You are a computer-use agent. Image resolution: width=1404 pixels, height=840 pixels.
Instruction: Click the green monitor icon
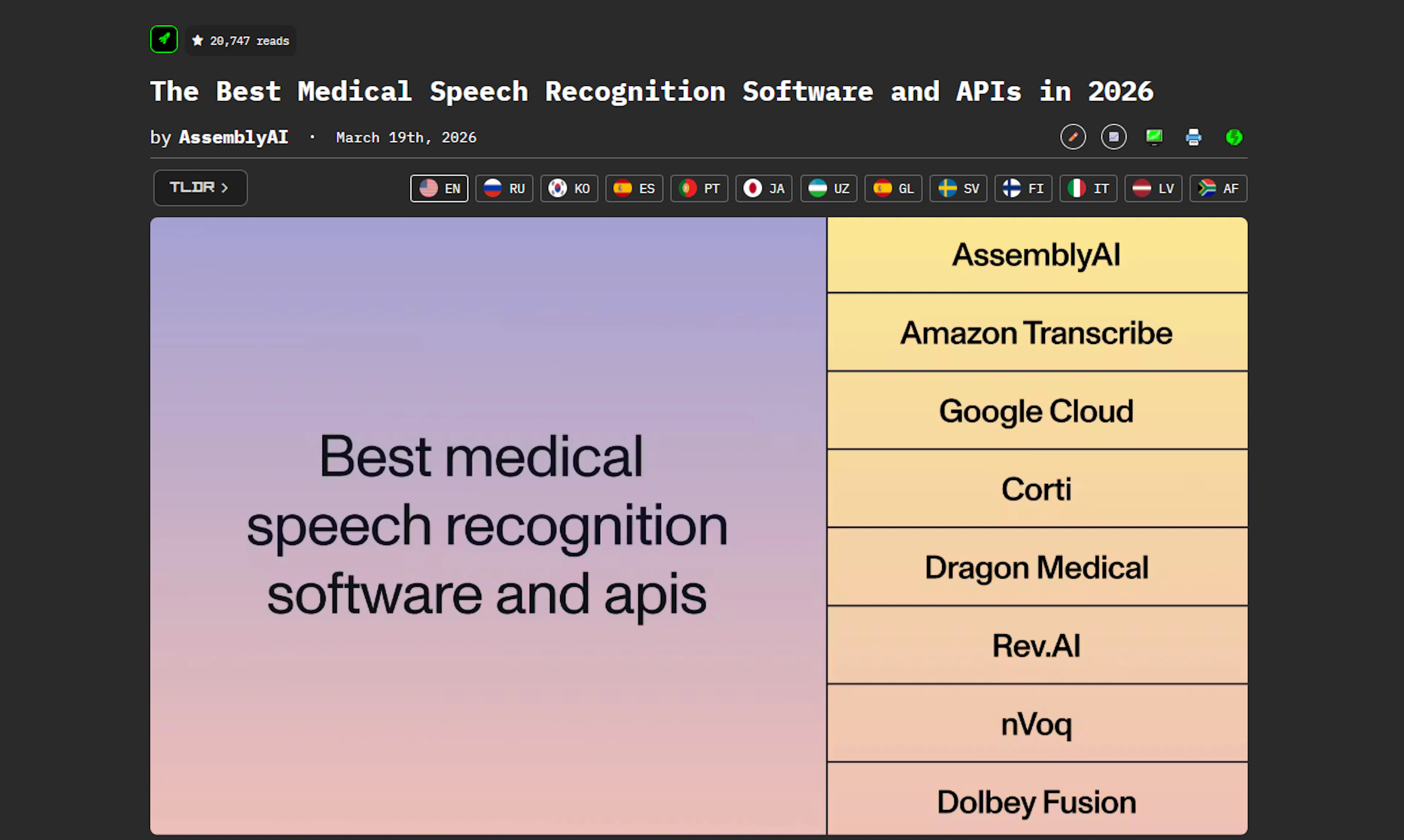[x=1154, y=137]
